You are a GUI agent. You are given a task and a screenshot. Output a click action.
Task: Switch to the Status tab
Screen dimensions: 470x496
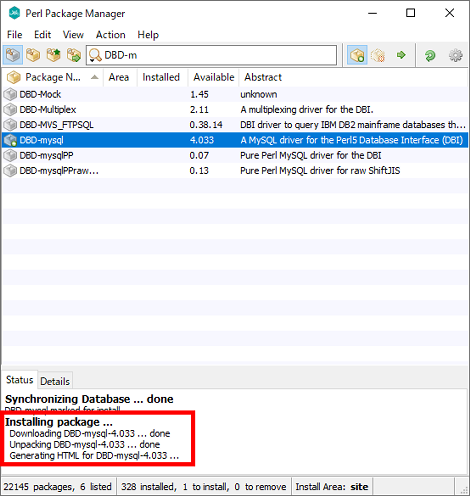(20, 380)
